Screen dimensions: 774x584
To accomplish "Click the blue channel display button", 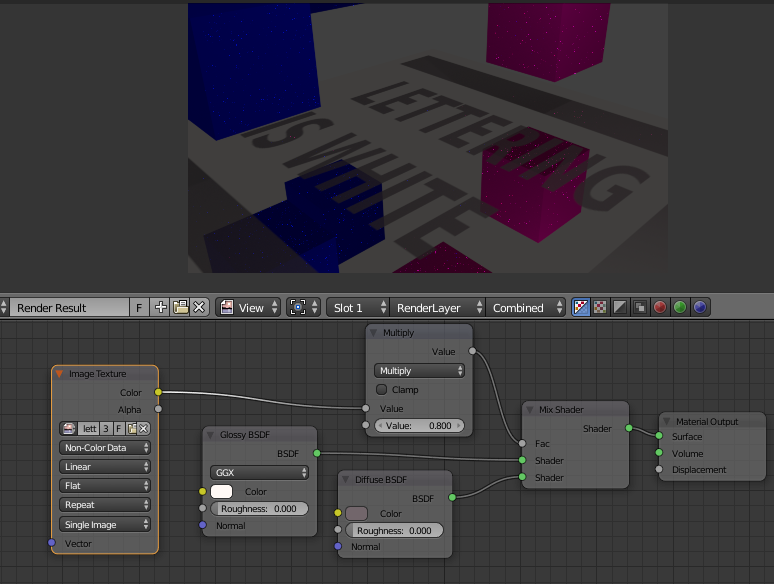I will [x=700, y=308].
